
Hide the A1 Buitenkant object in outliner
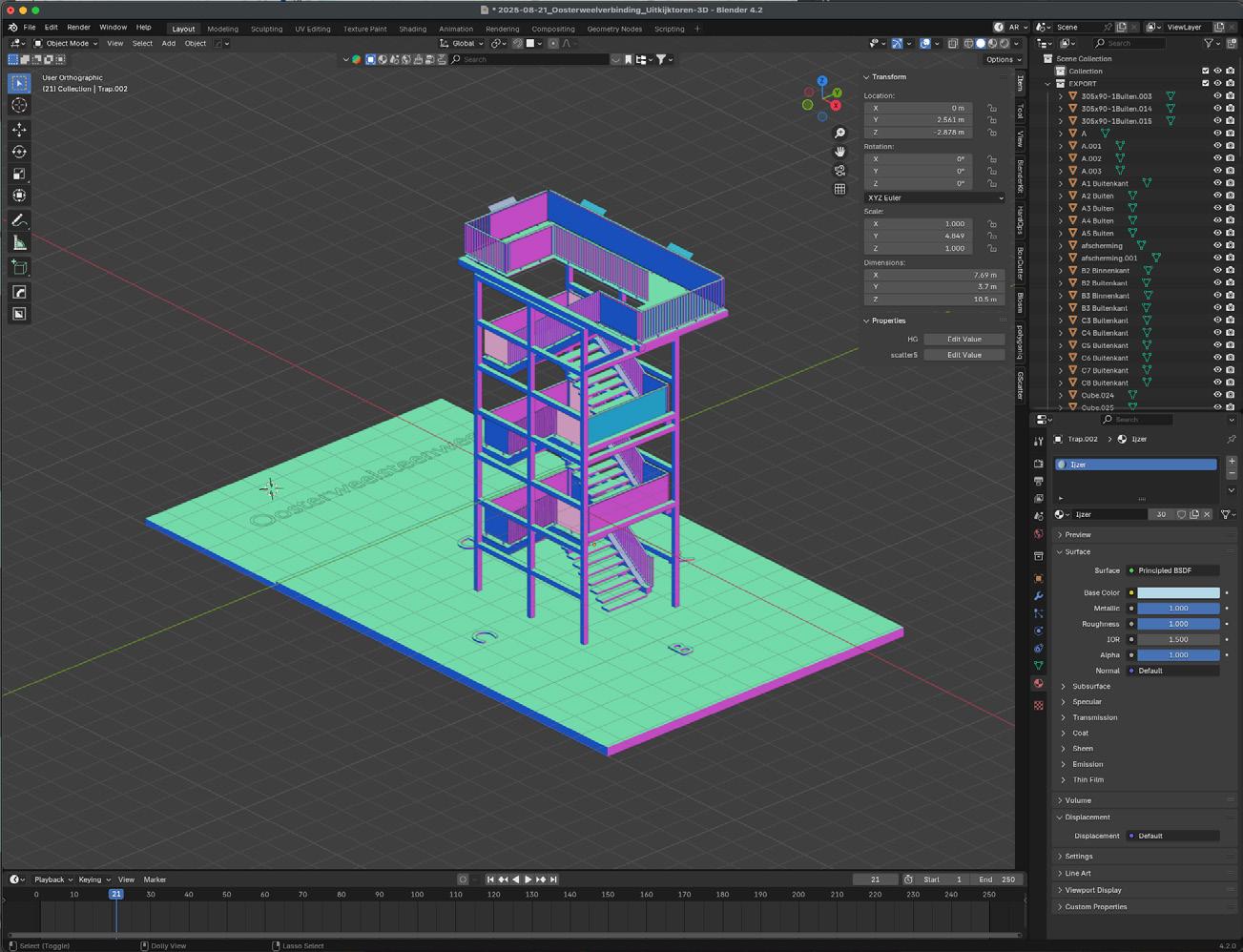[1216, 183]
